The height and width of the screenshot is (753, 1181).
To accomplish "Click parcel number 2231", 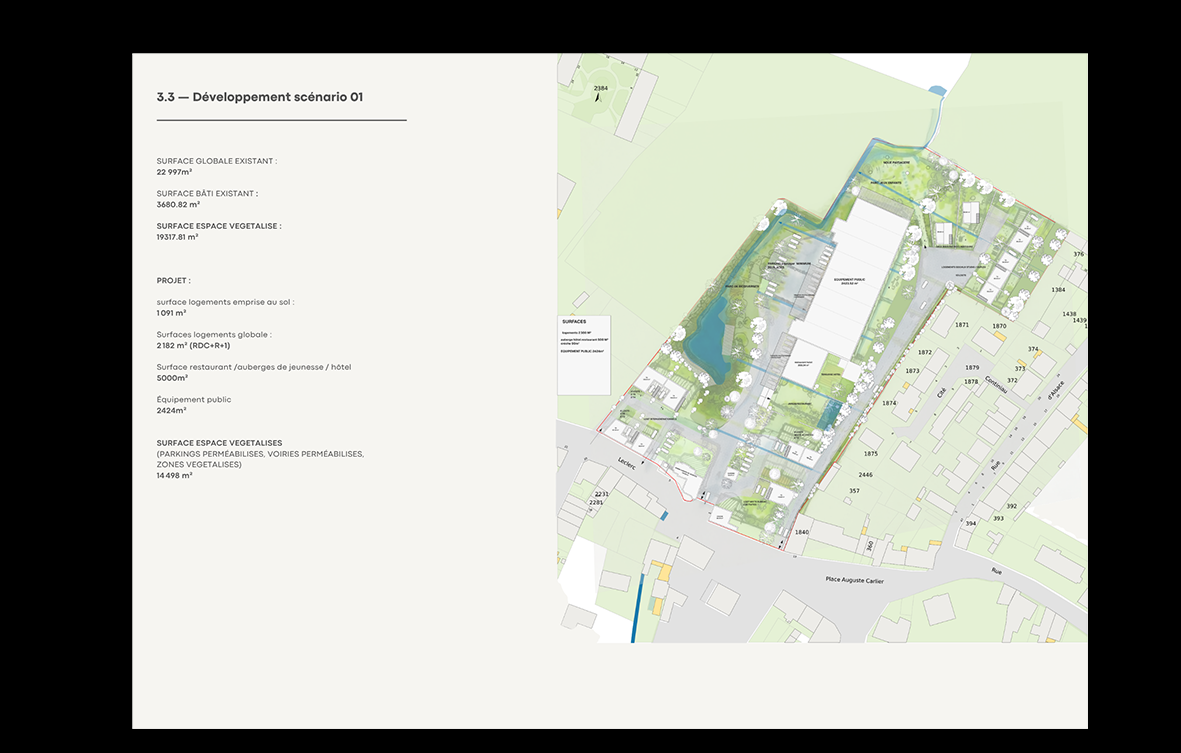I will [x=601, y=495].
